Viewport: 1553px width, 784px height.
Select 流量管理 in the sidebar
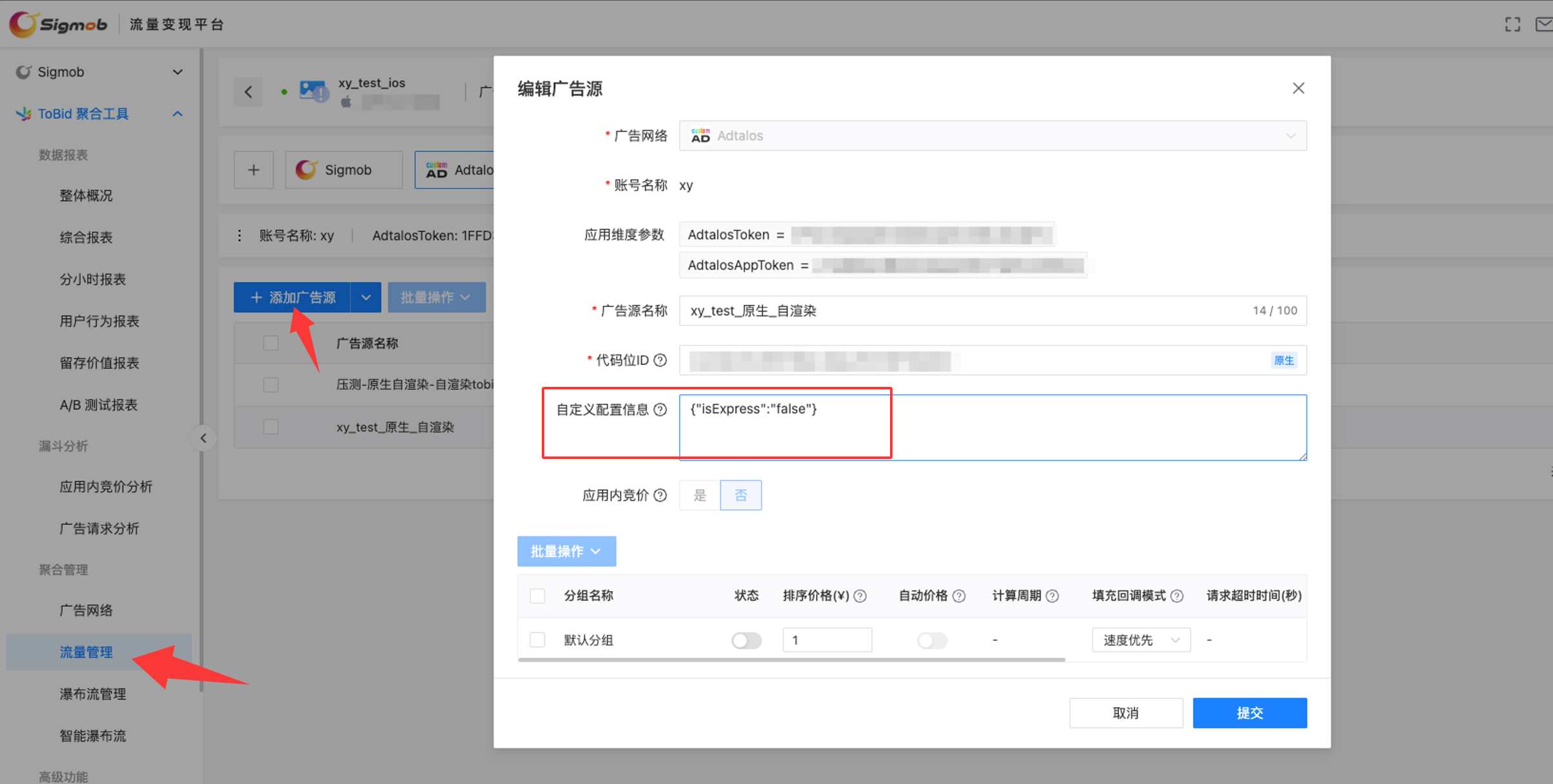click(x=99, y=652)
